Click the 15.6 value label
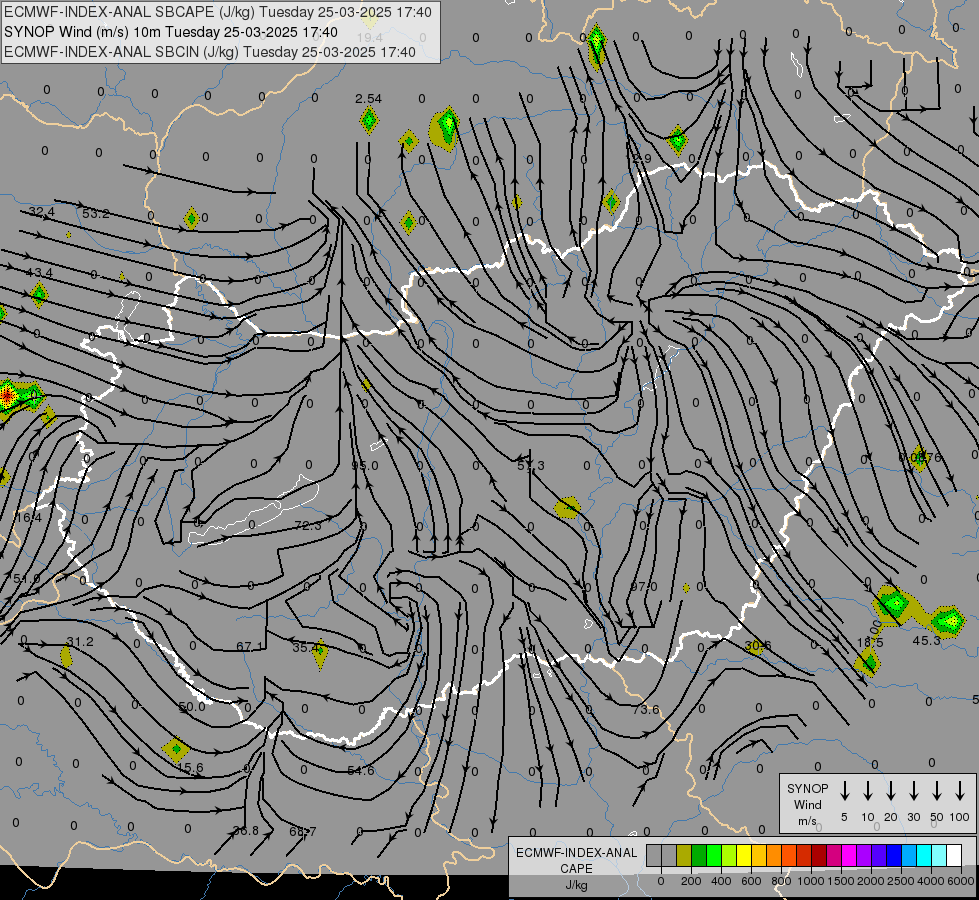This screenshot has height=900, width=979. (190, 768)
